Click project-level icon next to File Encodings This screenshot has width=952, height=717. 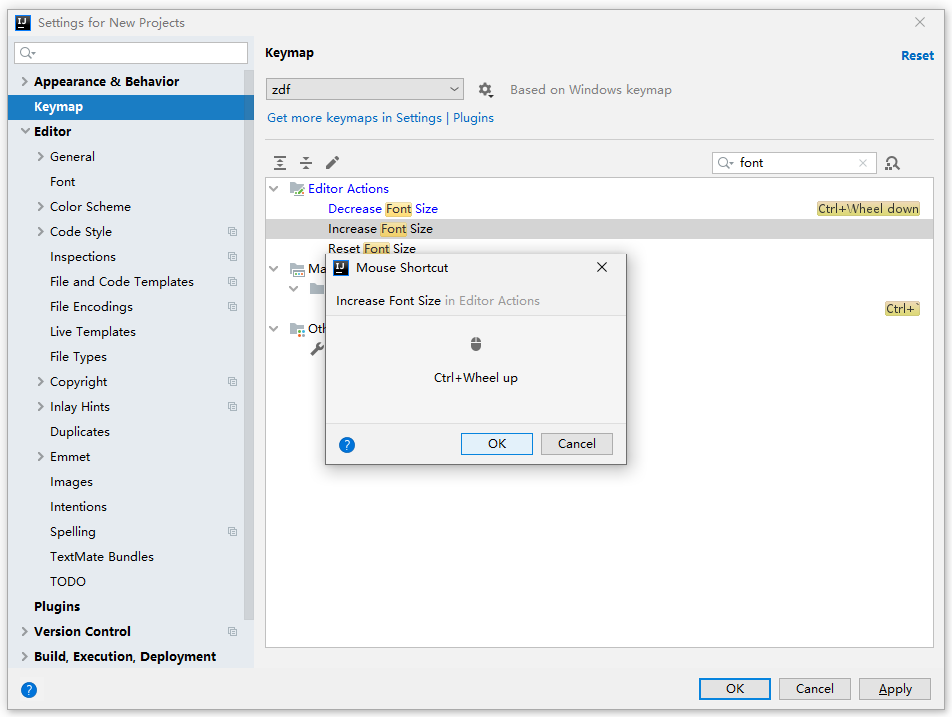point(233,307)
